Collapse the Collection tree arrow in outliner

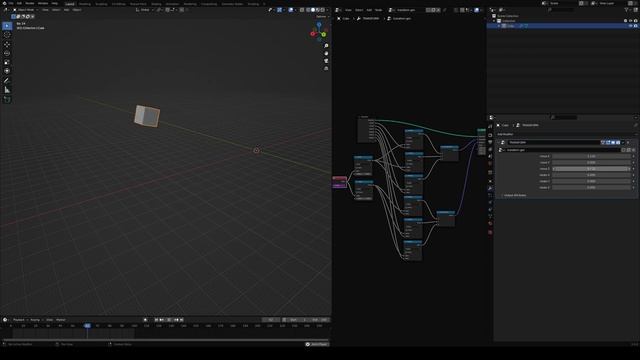point(494,21)
